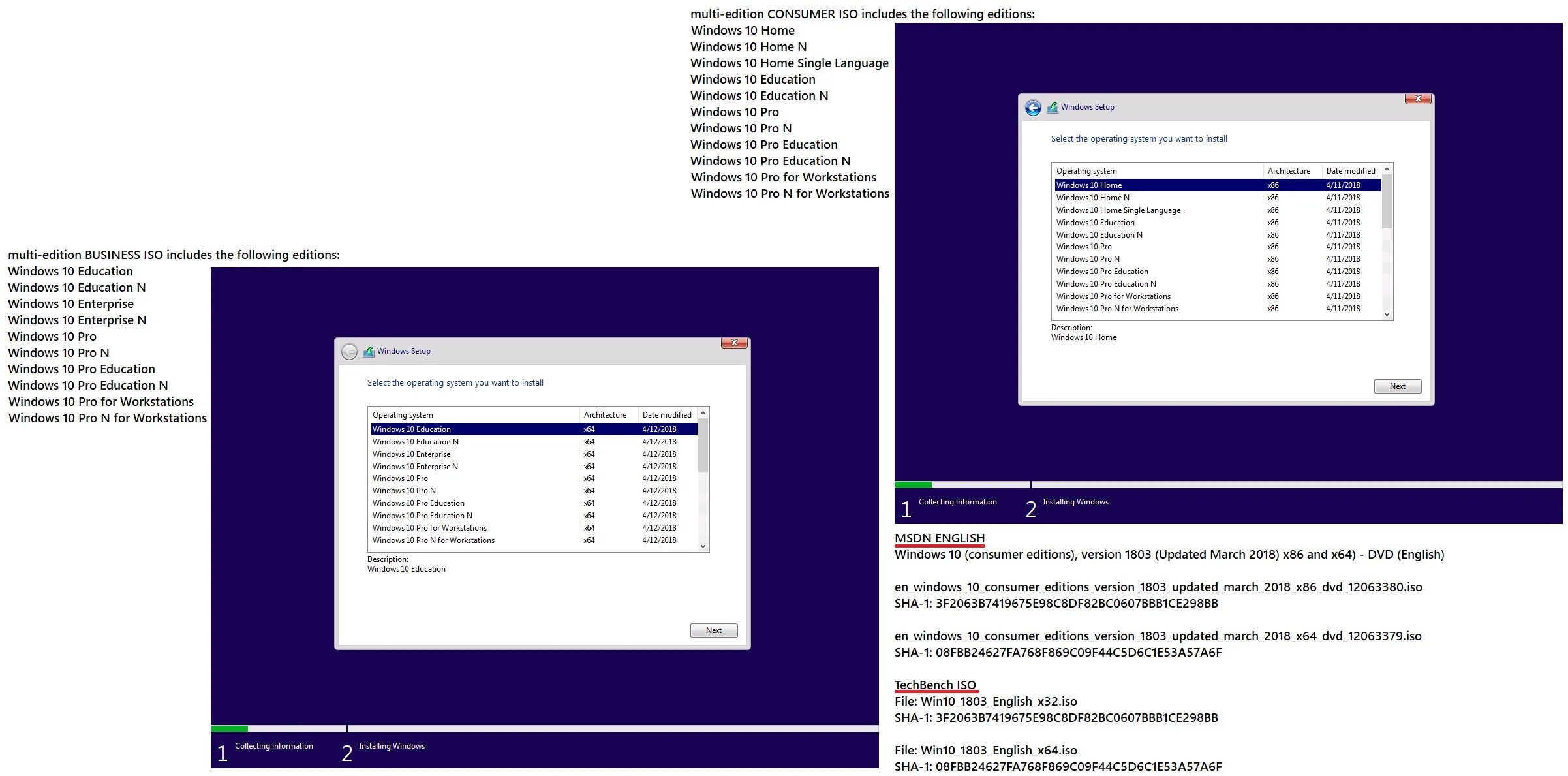
Task: Select Windows 10 Enterprise N x64 entry
Action: tap(415, 467)
